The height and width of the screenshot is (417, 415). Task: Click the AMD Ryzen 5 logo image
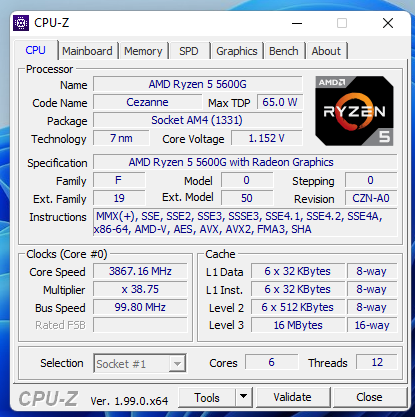[354, 111]
